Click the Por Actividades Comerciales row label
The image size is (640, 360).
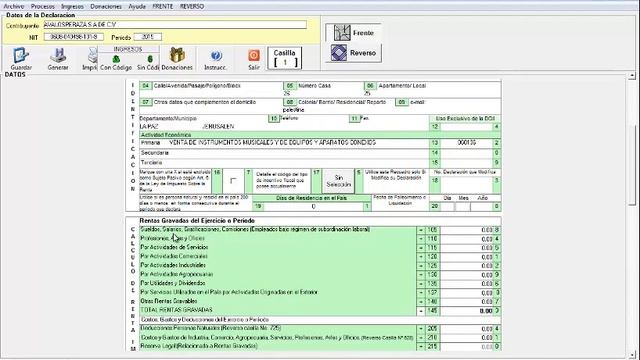point(174,256)
